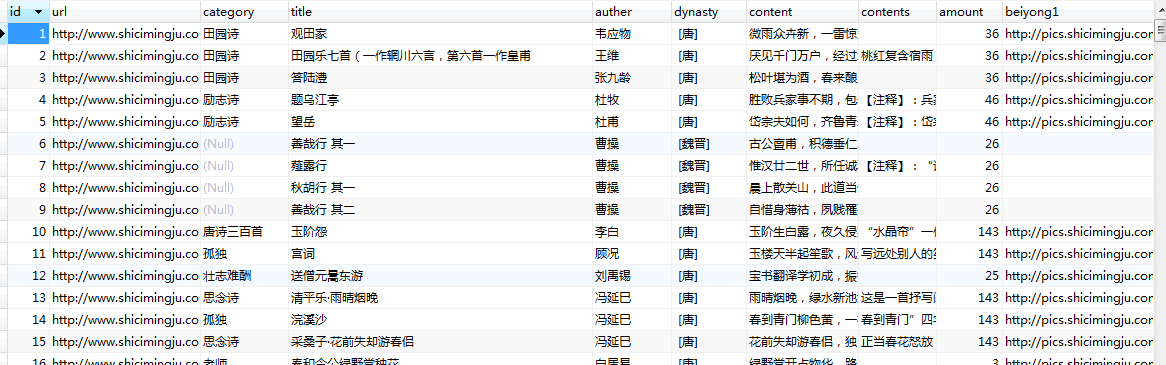Select the title cell 答陆澧
This screenshot has height=365, width=1166.
[441, 77]
